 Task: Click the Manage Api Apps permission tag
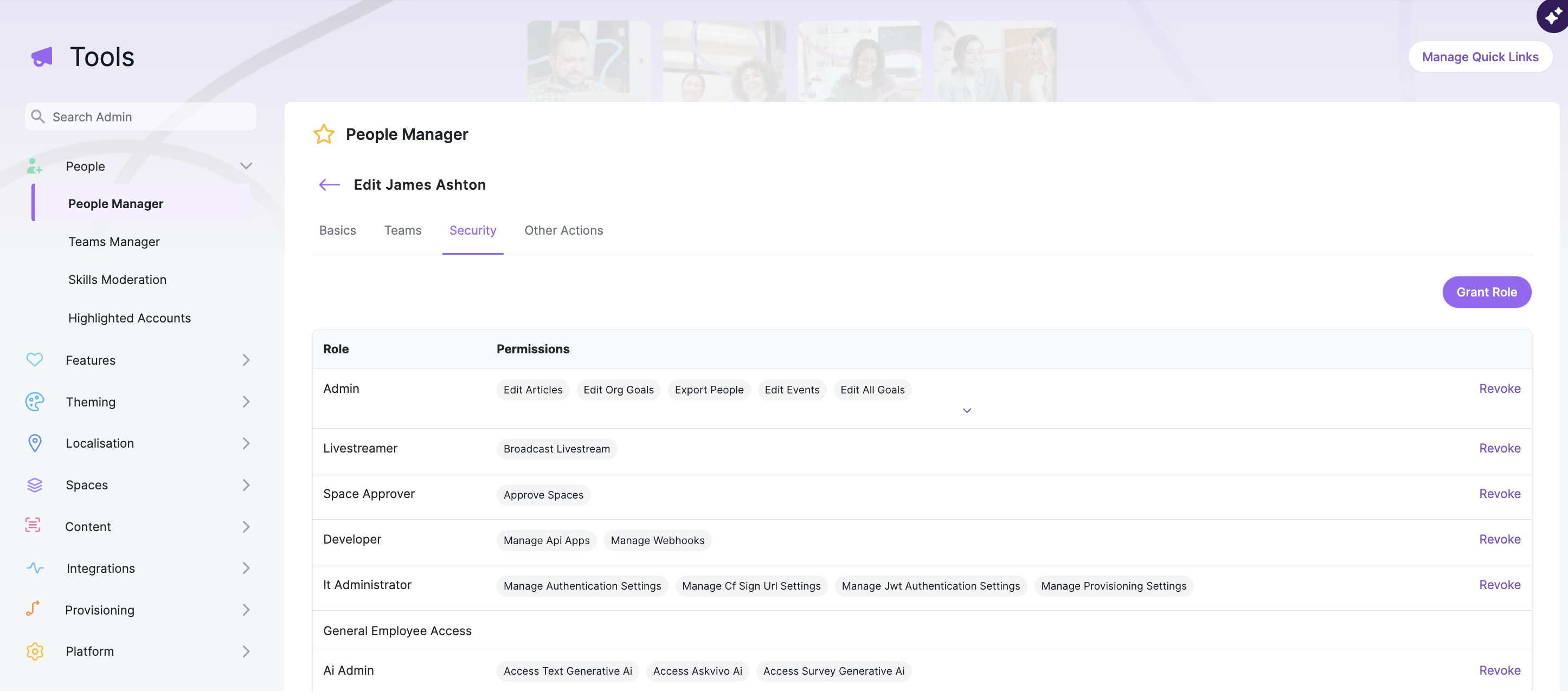pyautogui.click(x=546, y=540)
